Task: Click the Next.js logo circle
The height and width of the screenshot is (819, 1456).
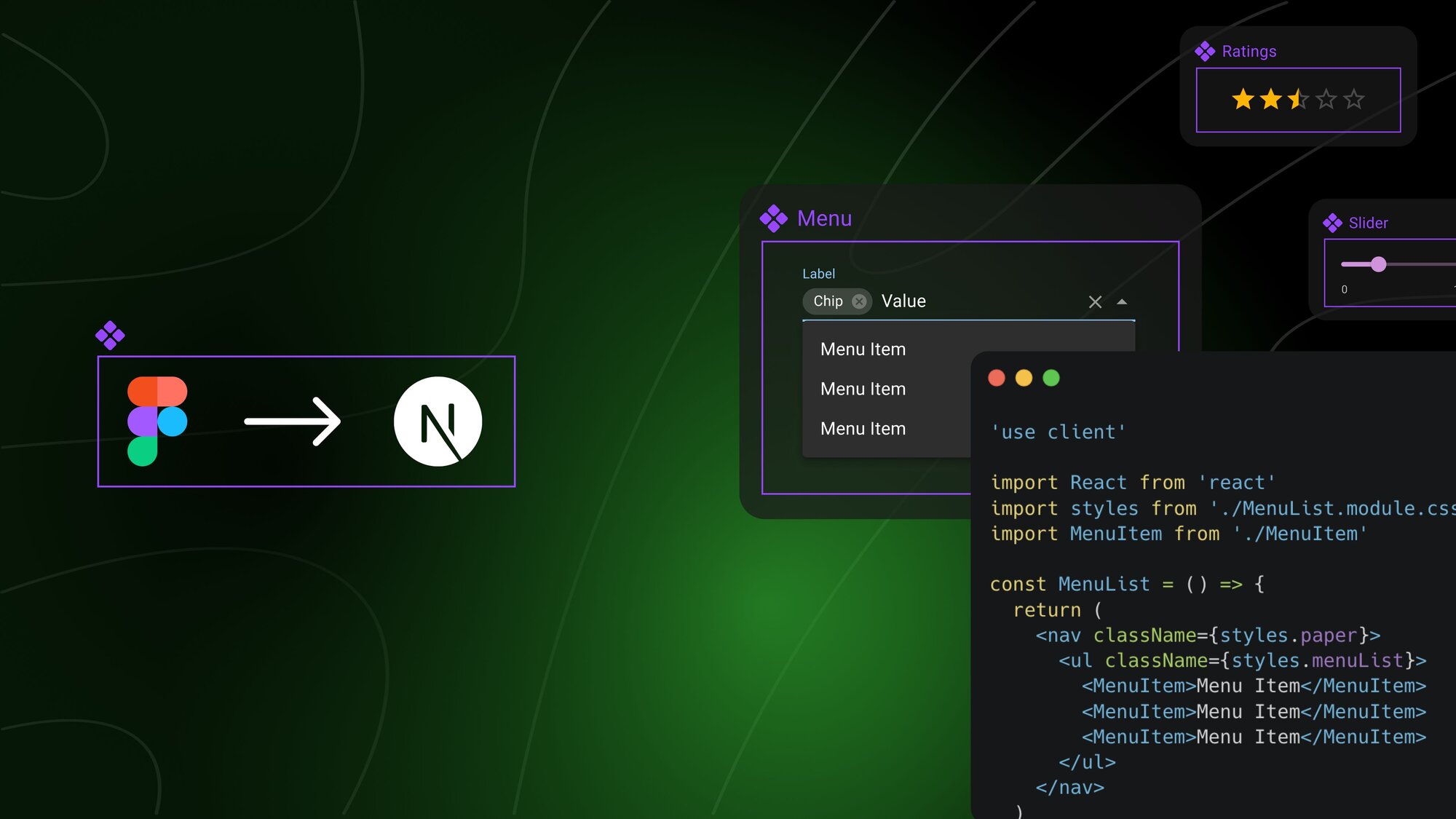Action: pos(438,421)
